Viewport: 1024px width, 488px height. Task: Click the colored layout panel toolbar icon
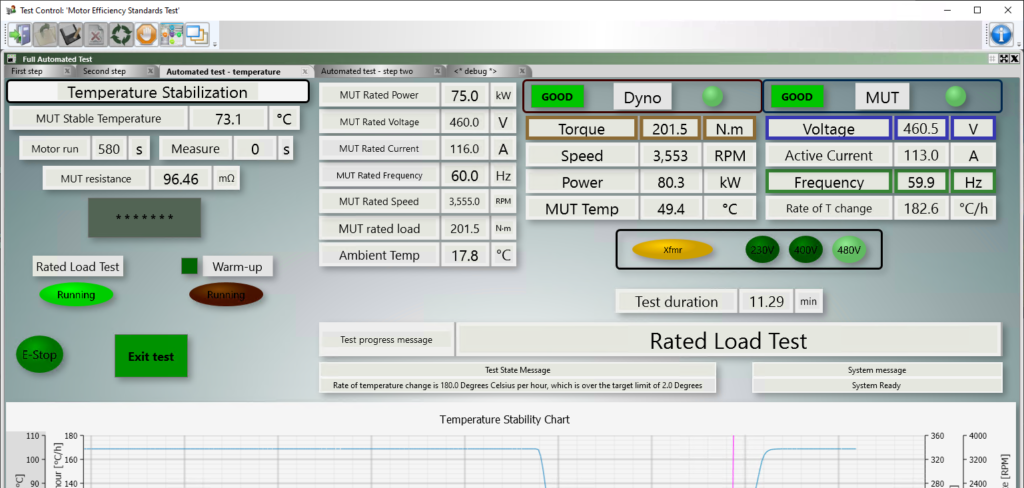171,34
